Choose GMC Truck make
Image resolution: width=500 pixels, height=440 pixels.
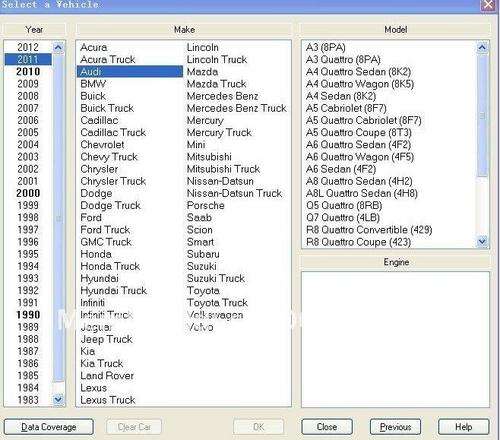point(106,242)
